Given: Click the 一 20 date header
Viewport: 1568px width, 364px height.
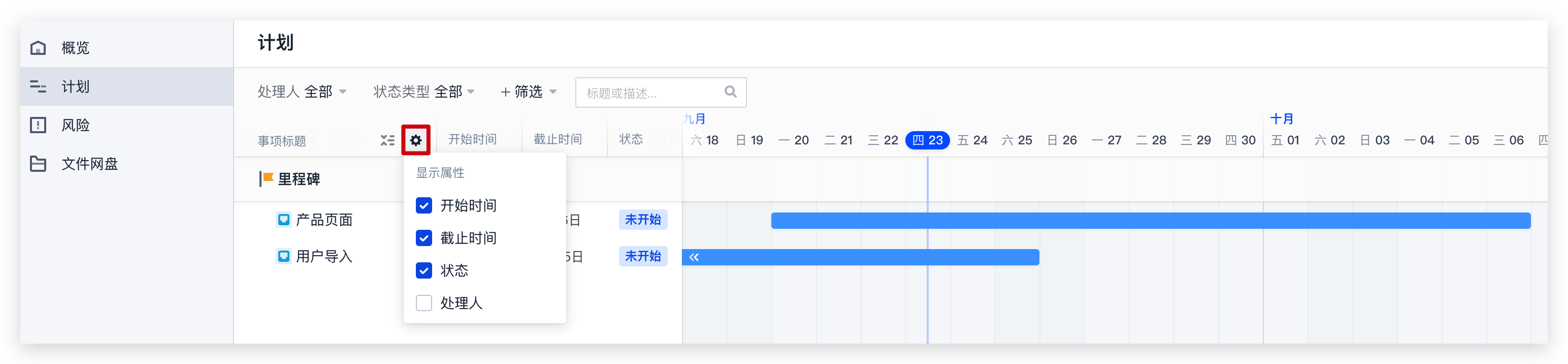Looking at the screenshot, I should tap(794, 140).
